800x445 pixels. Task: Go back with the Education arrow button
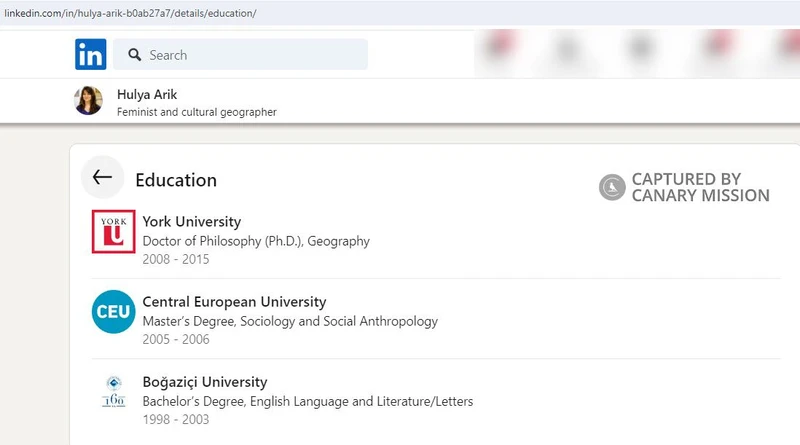(x=103, y=177)
